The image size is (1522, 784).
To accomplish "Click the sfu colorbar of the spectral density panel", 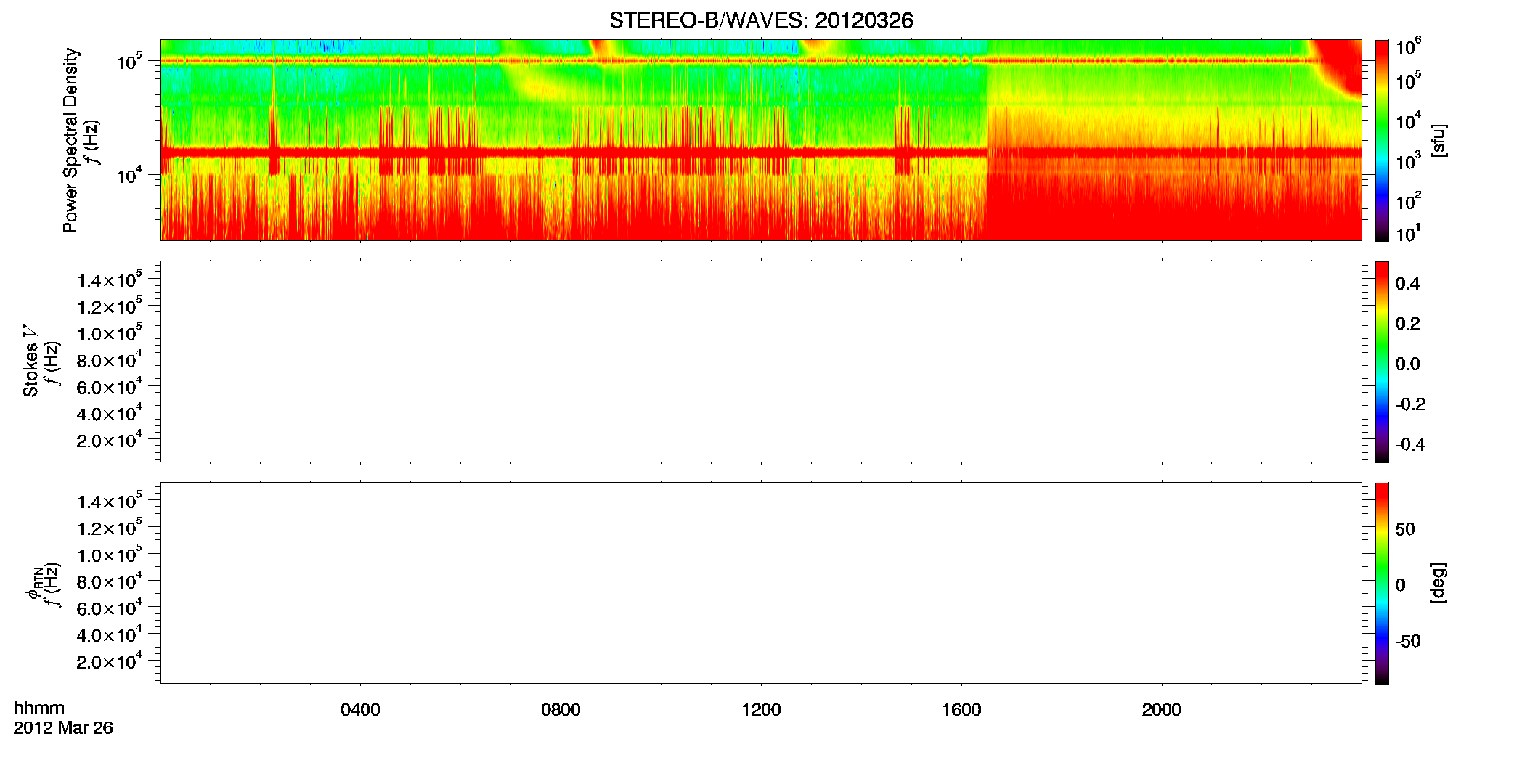I will pos(1382,140).
